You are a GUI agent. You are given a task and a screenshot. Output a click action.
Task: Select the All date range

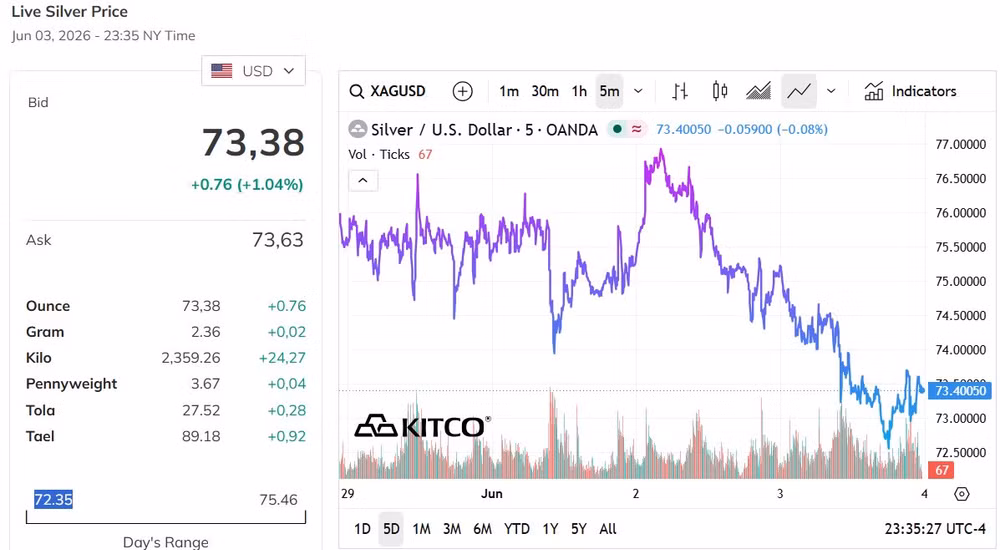pyautogui.click(x=608, y=529)
